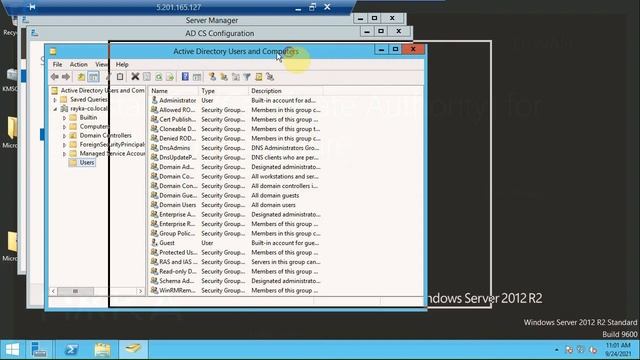The width and height of the screenshot is (640, 360).
Task: Click the tree pane's horizontal scrollbar thumb
Action: point(76,291)
